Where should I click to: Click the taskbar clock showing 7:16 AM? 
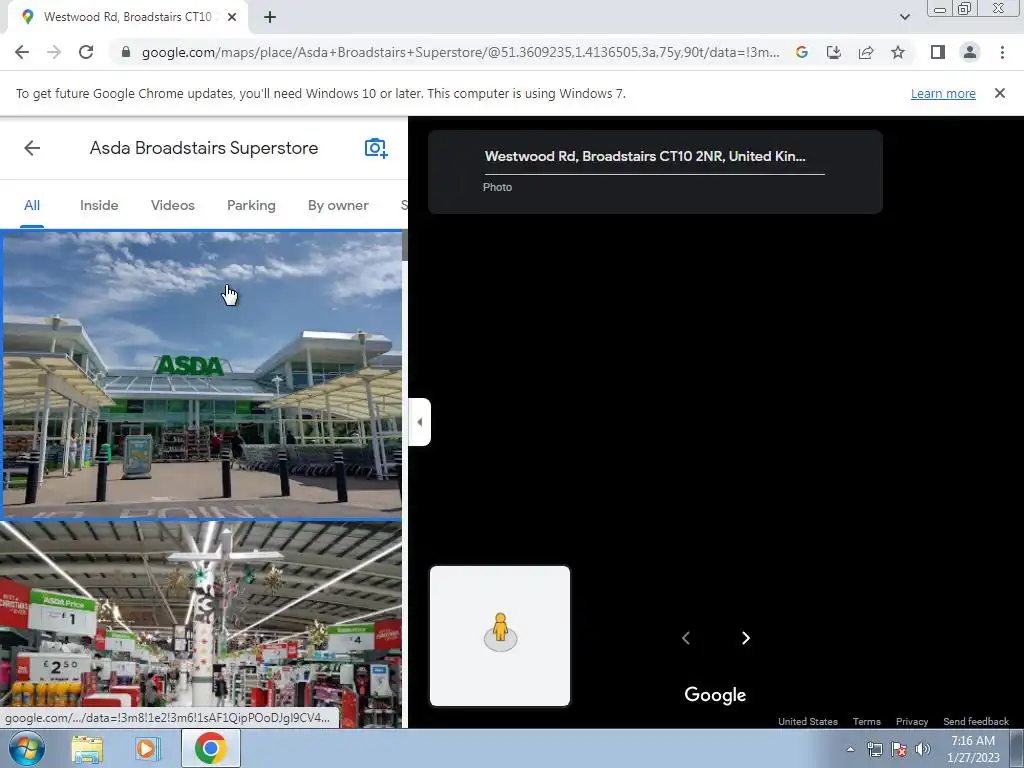coord(973,749)
